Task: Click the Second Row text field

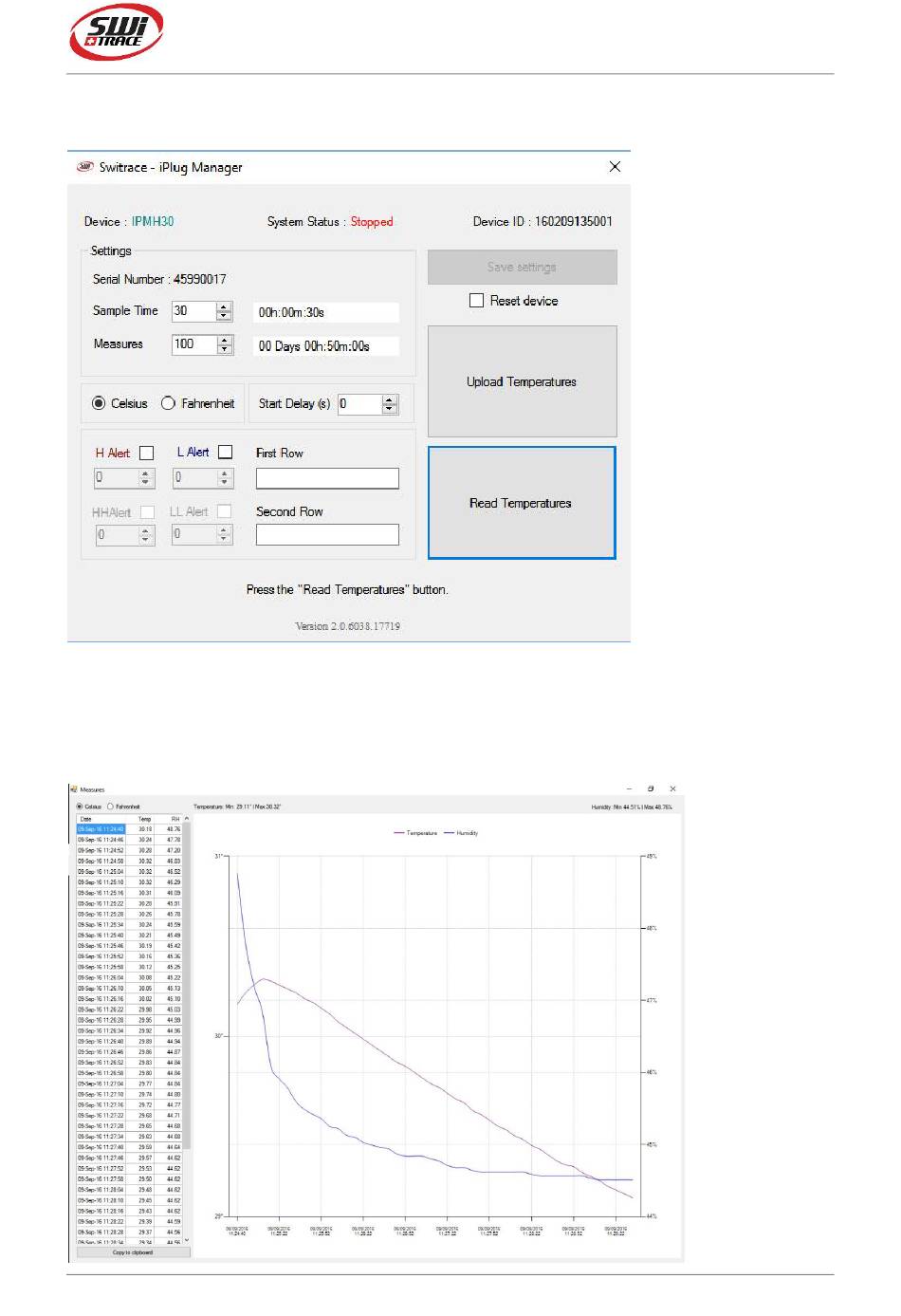Action: coord(327,535)
